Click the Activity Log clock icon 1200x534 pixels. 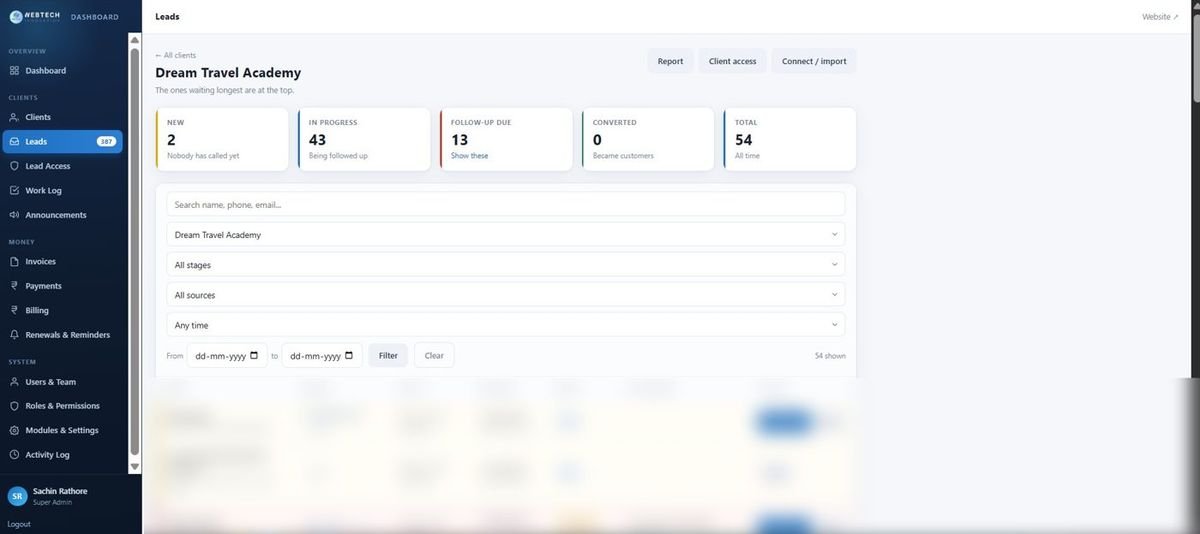click(x=14, y=455)
